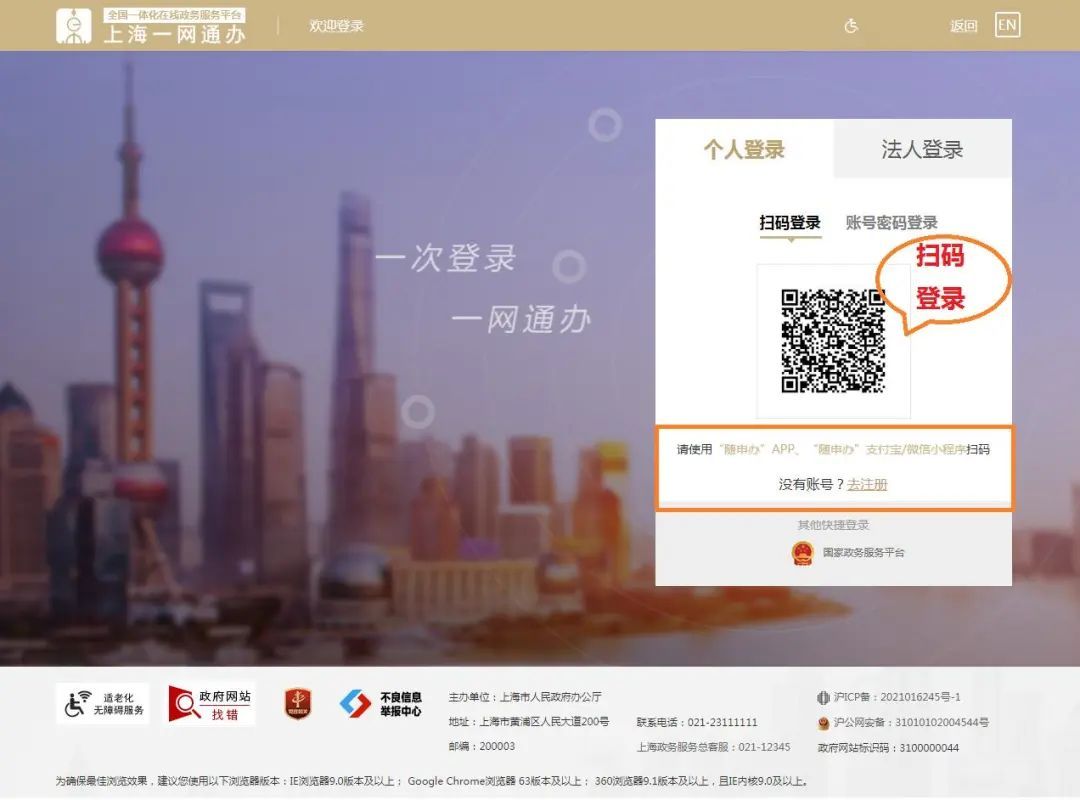Viewport: 1080px width, 800px height.
Task: Click the 请使用随申办APP scan instruction text
Action: 833,449
